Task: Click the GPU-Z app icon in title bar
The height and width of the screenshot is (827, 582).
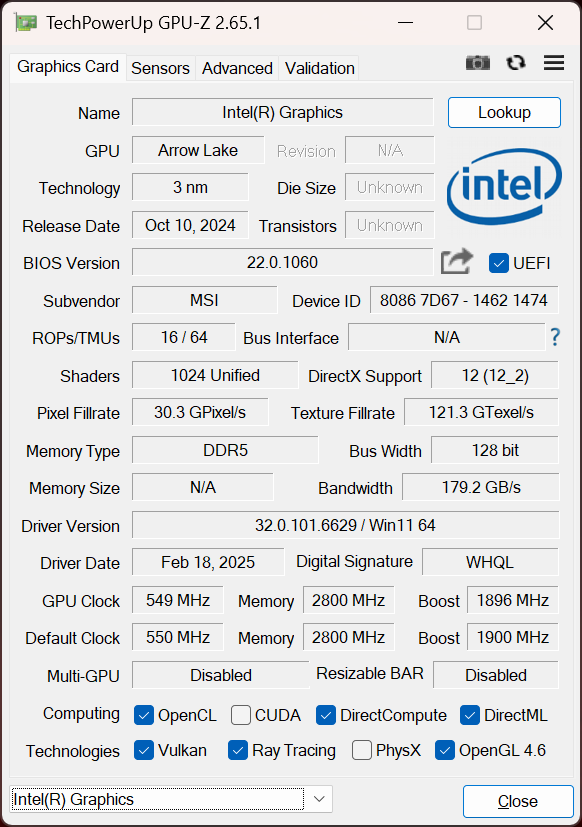Action: (x=26, y=23)
